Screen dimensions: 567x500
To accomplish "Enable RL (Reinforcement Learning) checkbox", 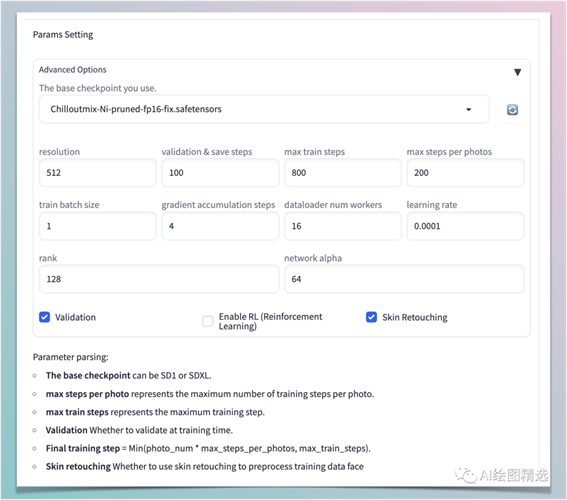I will 208,321.
